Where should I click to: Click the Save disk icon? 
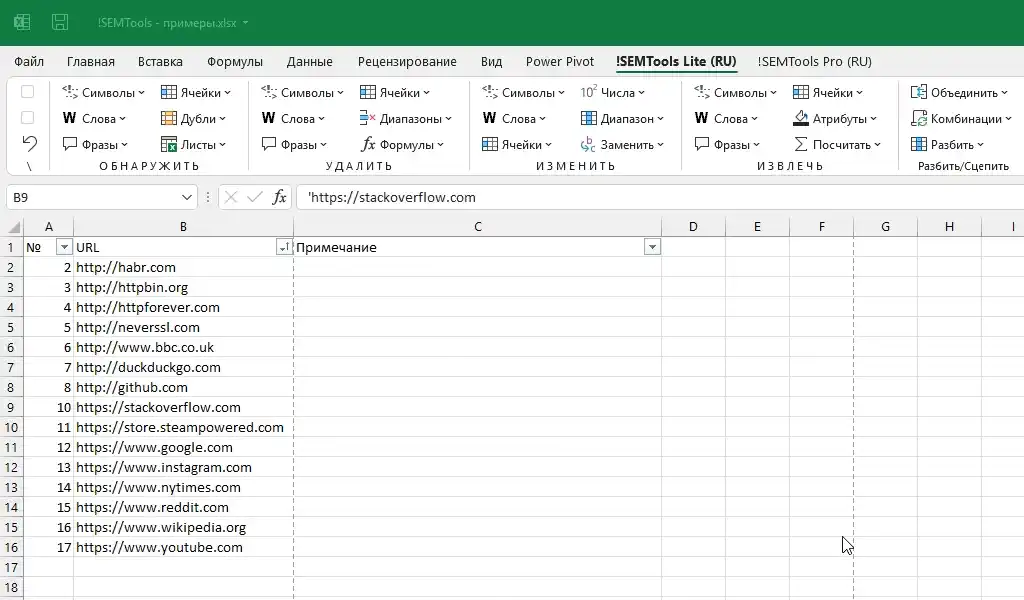tap(60, 23)
